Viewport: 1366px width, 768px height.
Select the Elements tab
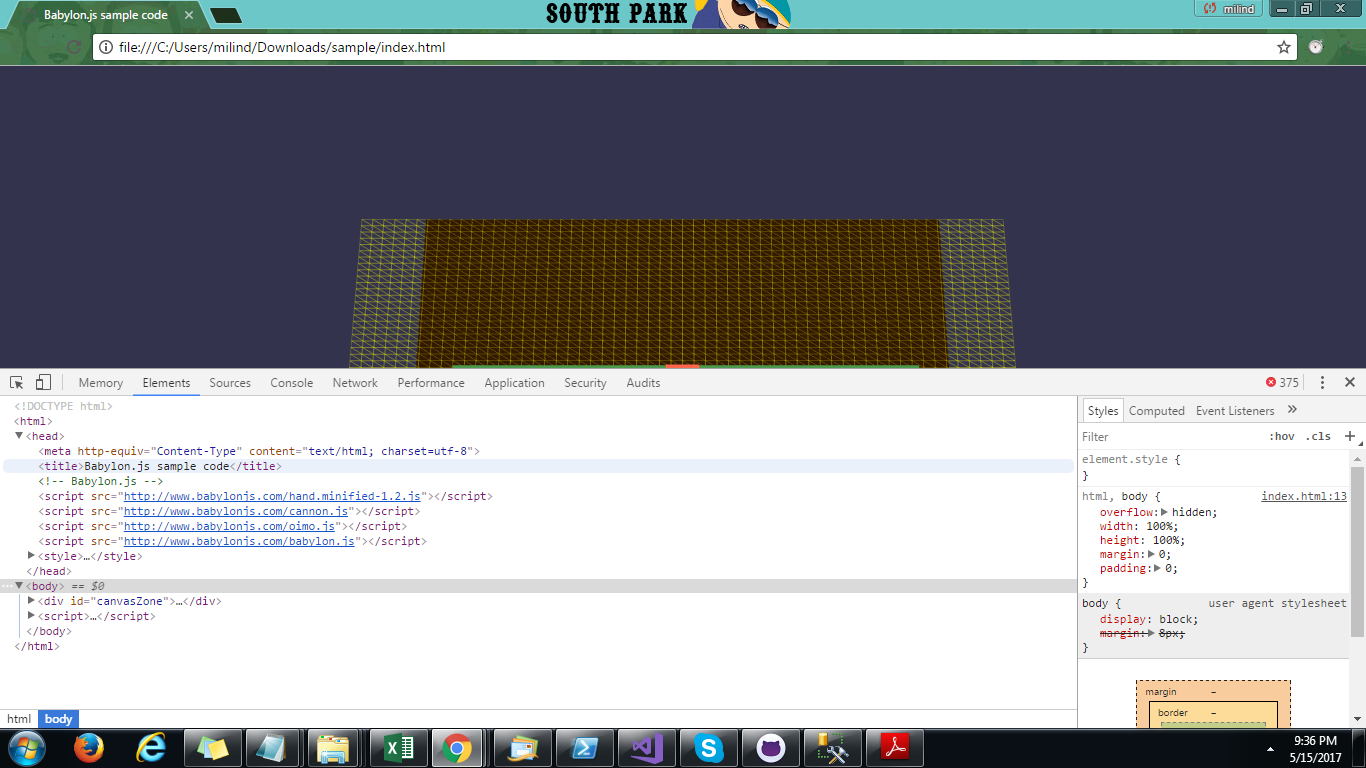[166, 383]
